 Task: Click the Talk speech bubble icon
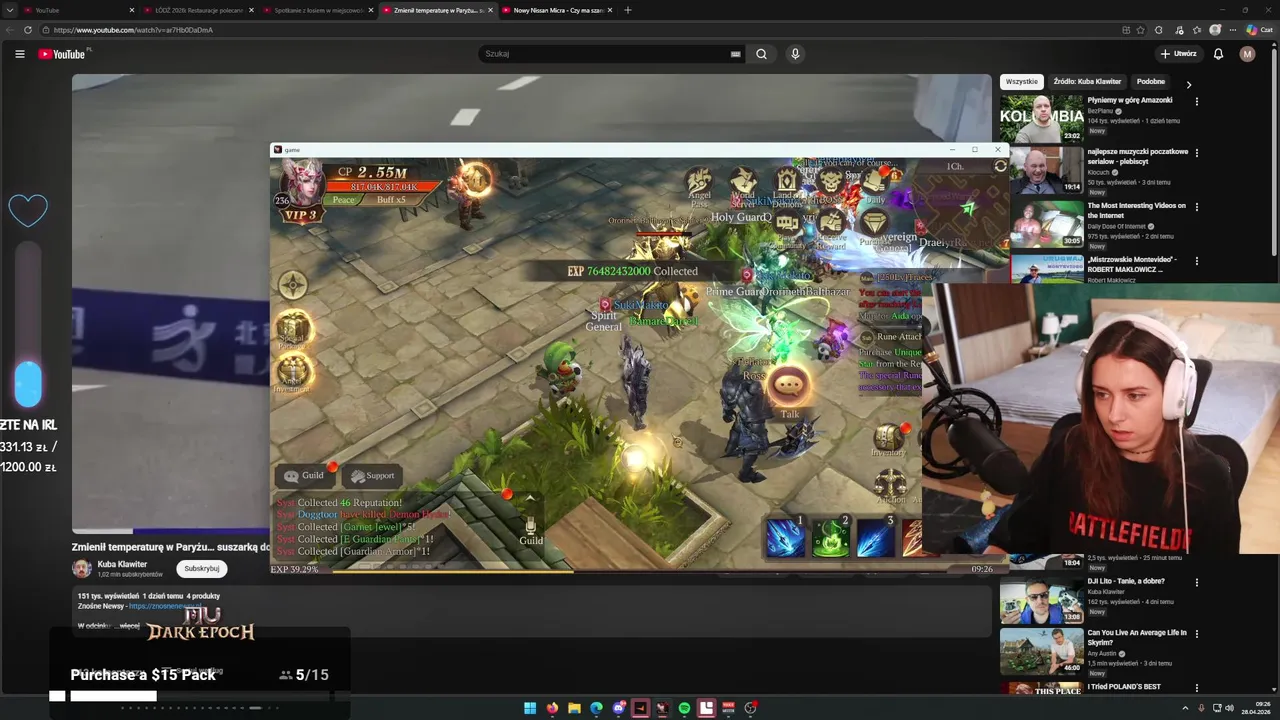tap(789, 385)
